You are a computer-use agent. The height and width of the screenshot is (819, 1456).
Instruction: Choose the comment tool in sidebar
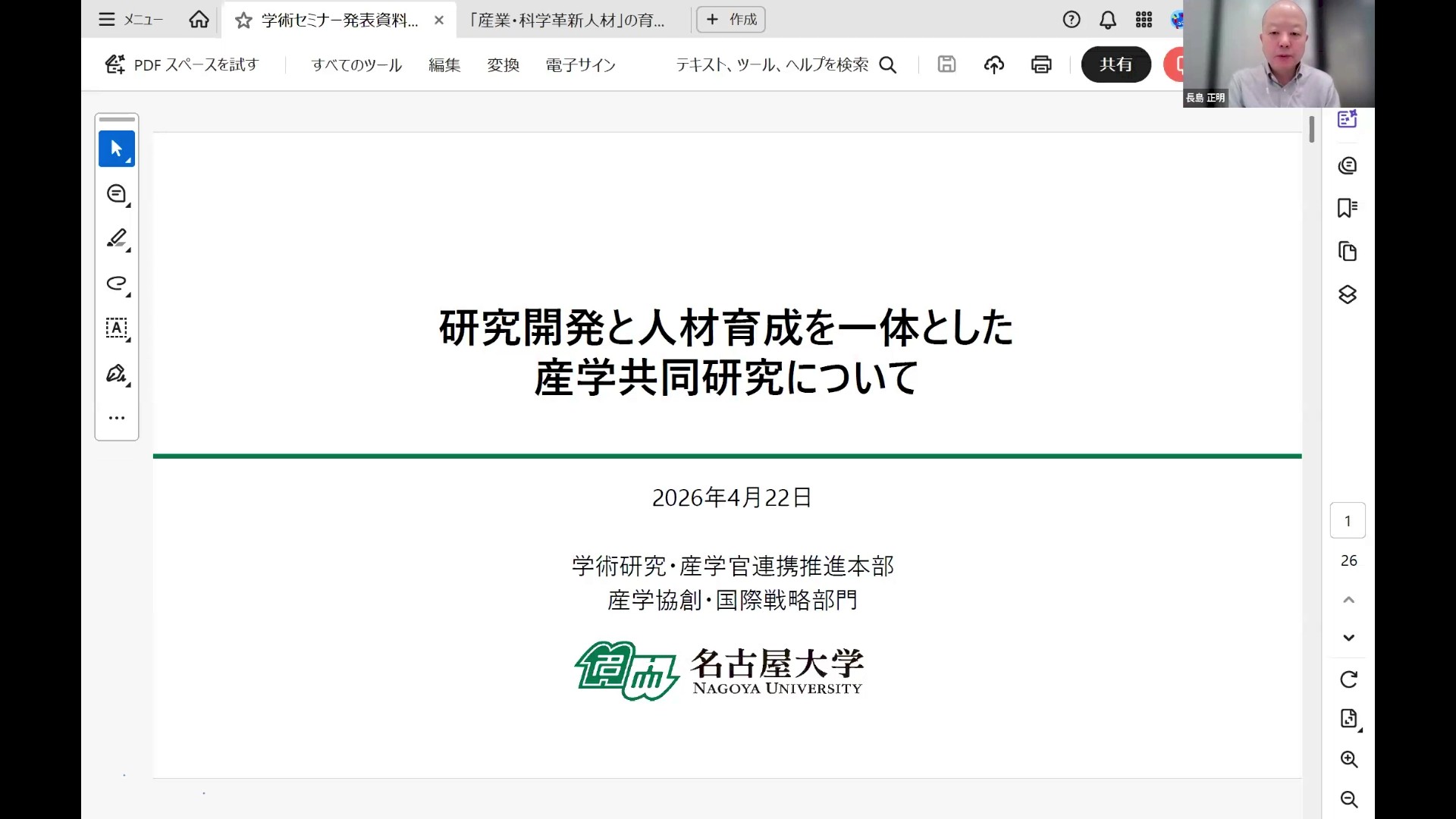(x=116, y=194)
